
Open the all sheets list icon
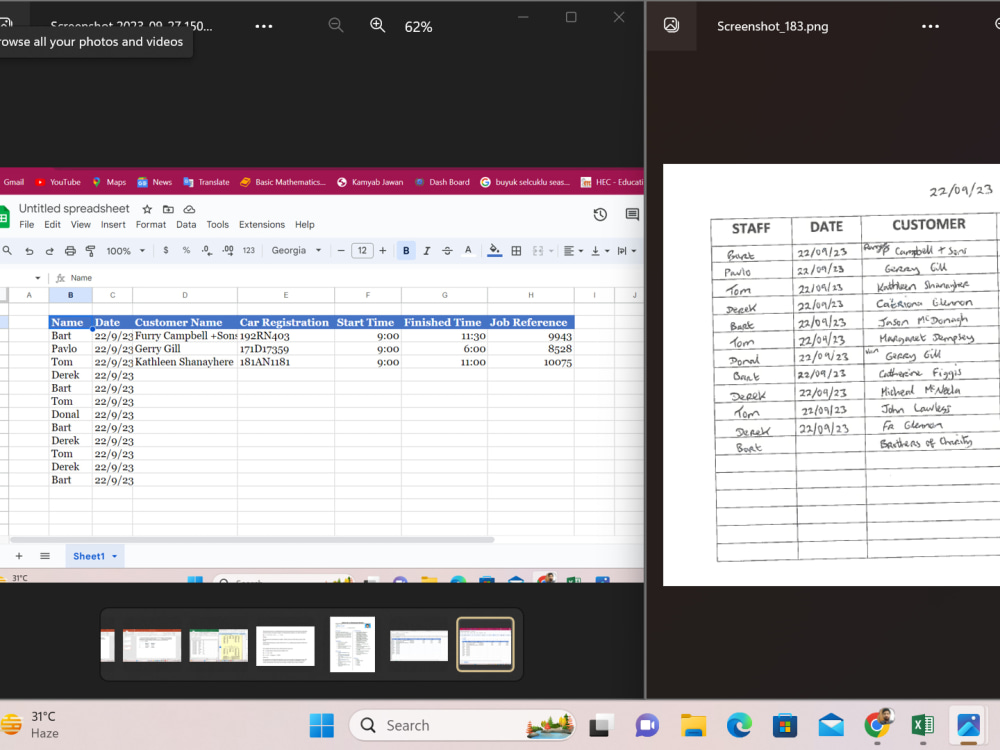point(45,556)
